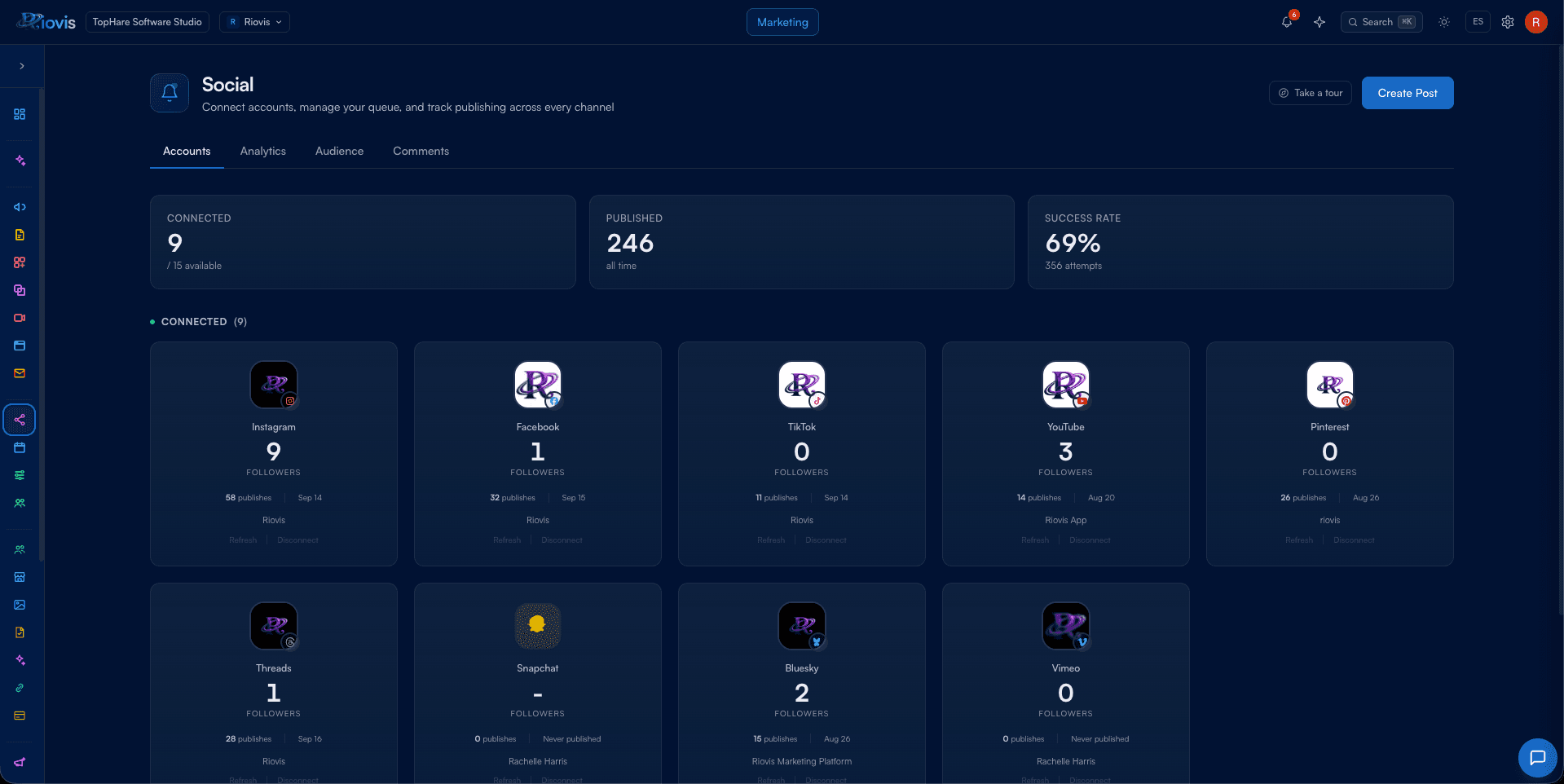Open the settings gear in the top bar

(1508, 22)
